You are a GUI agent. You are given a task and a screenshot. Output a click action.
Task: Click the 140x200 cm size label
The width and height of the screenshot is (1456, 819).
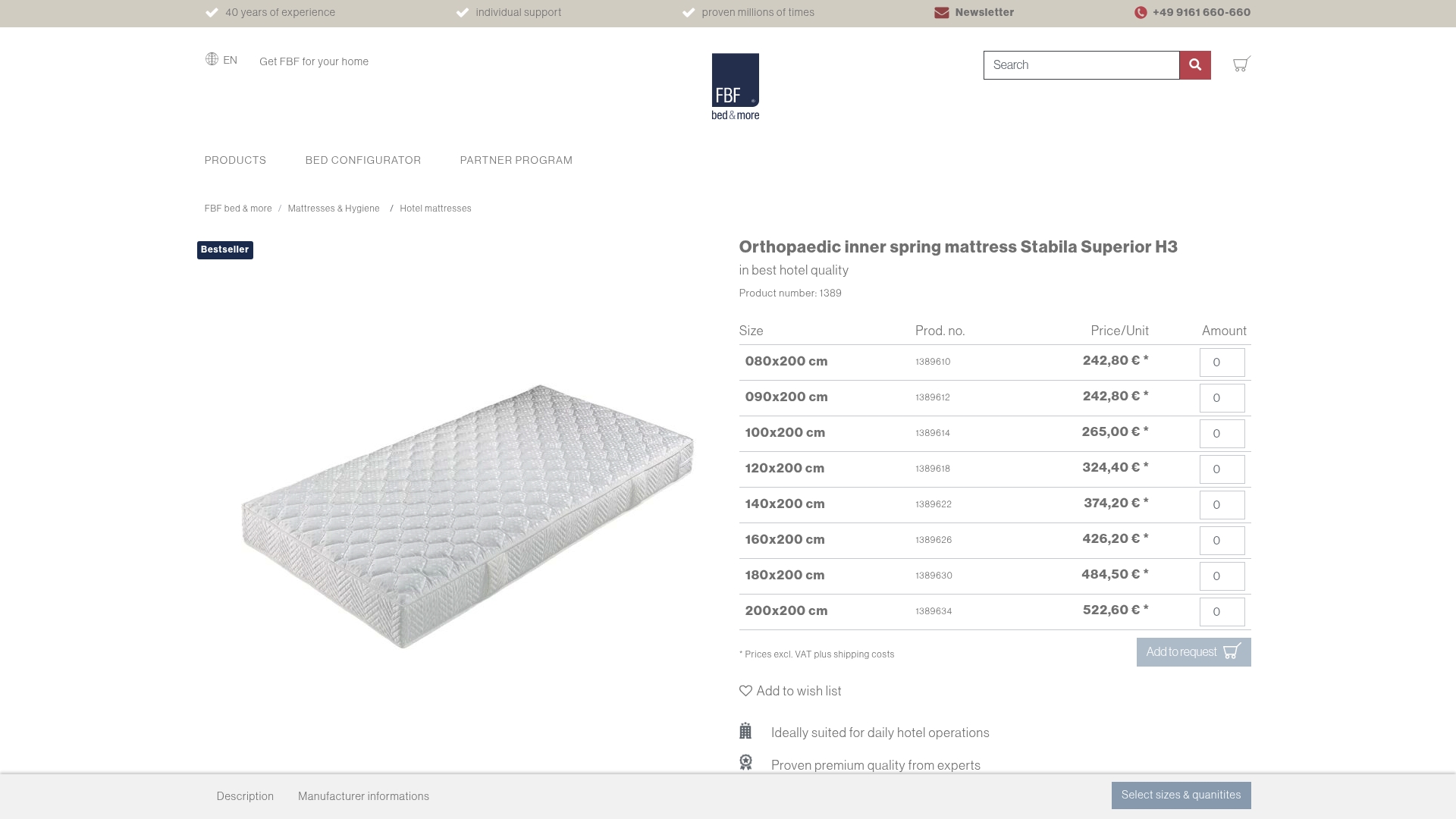pos(785,504)
